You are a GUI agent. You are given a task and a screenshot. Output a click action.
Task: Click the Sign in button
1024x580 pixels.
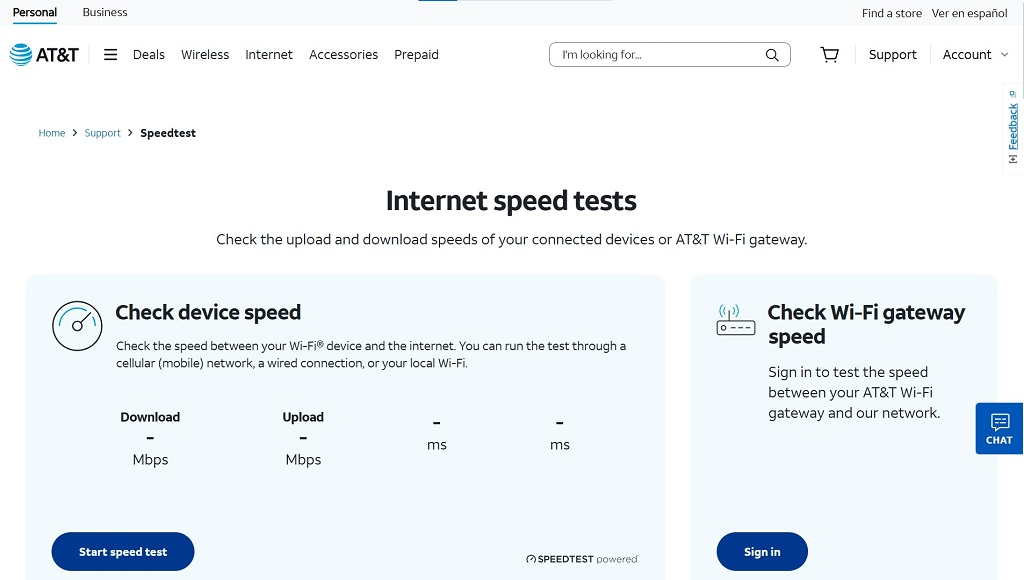(x=762, y=552)
